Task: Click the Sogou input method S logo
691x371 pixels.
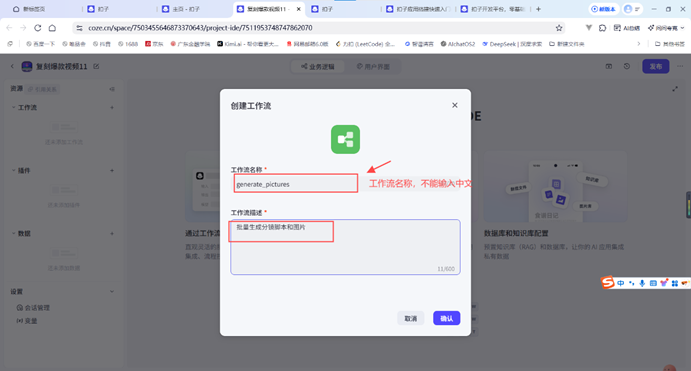Action: (x=608, y=282)
